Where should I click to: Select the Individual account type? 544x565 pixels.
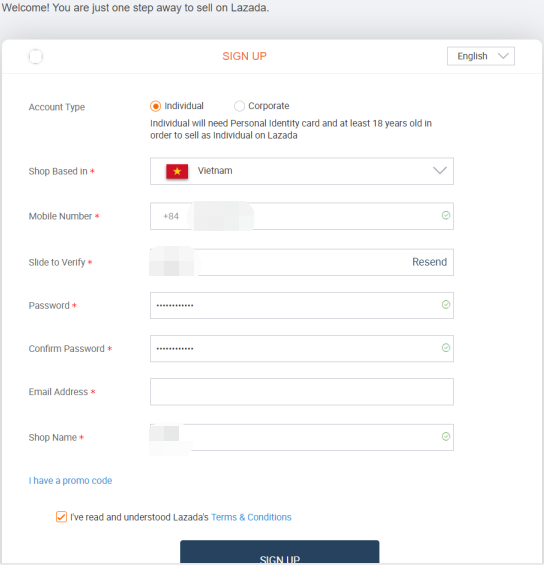(156, 106)
